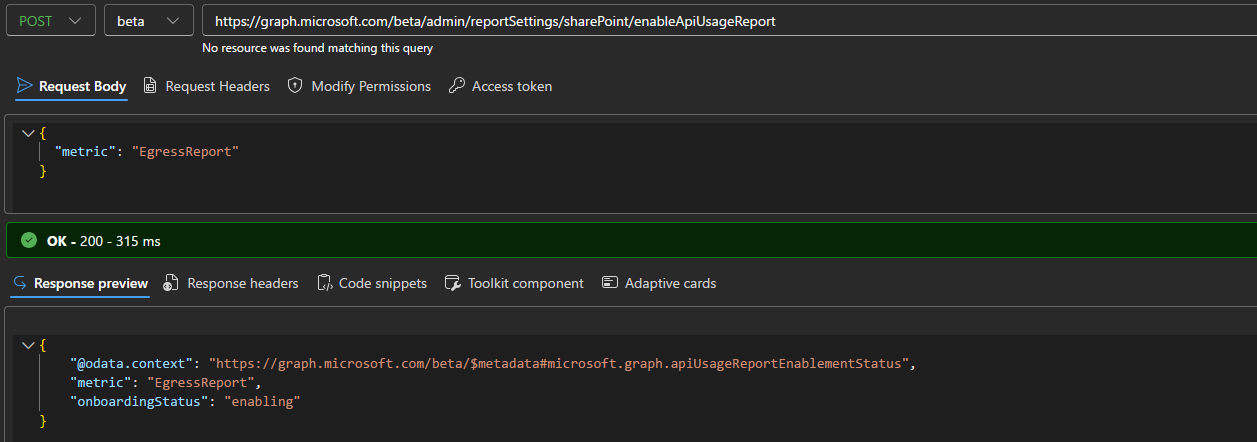The height and width of the screenshot is (442, 1257).
Task: Click the Request Headers document icon
Action: (x=150, y=86)
